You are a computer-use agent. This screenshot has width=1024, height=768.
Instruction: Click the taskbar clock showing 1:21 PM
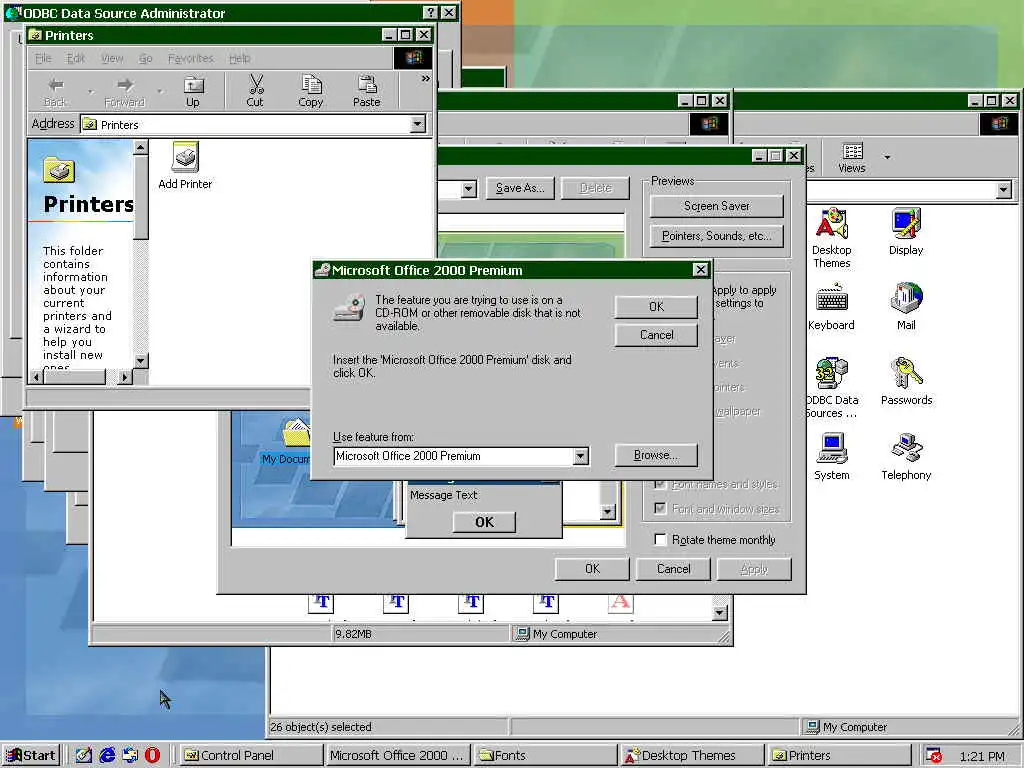(x=982, y=756)
